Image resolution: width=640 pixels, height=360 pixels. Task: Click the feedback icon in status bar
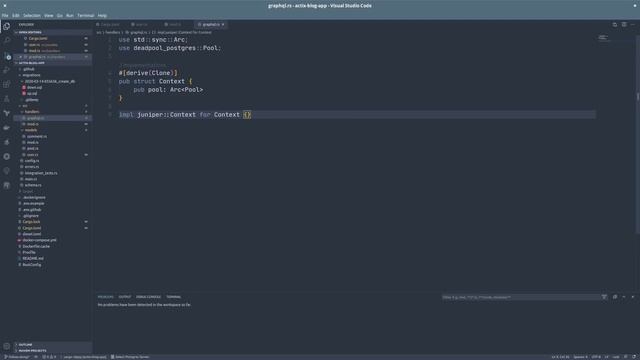pos(626,357)
